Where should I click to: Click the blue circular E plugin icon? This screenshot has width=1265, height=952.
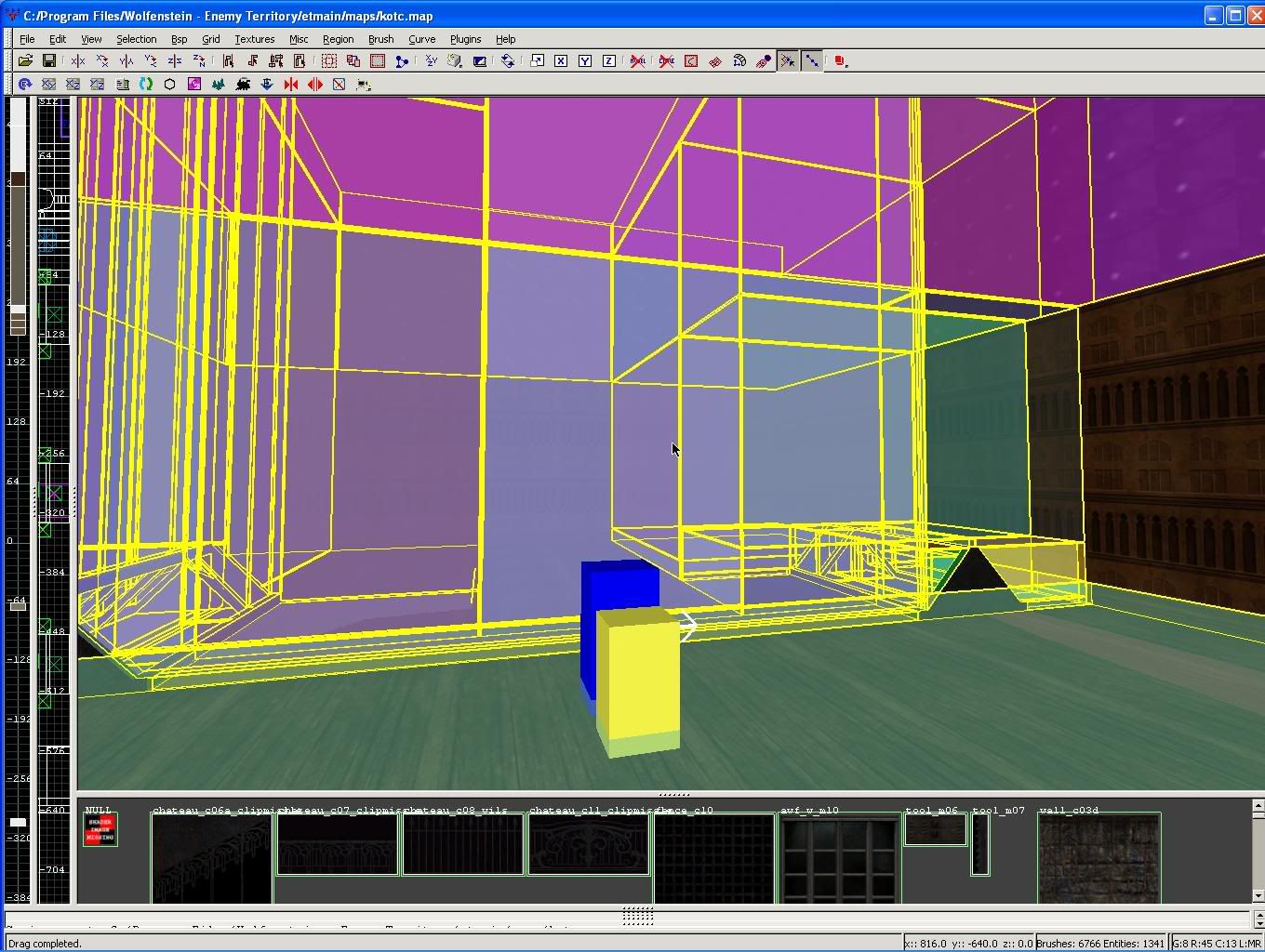coord(25,84)
